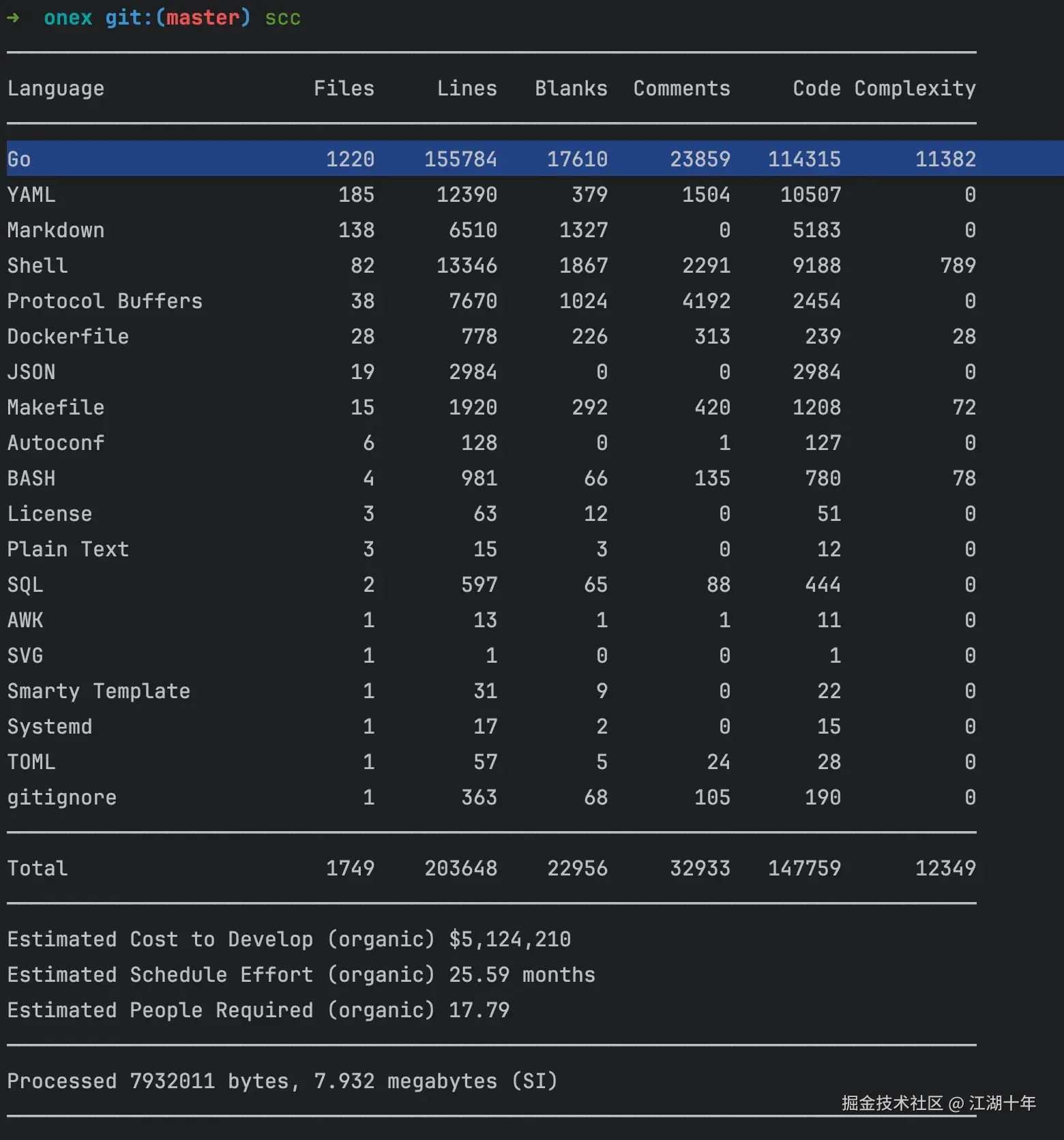
Task: Click the green prompt arrow icon
Action: click(13, 18)
